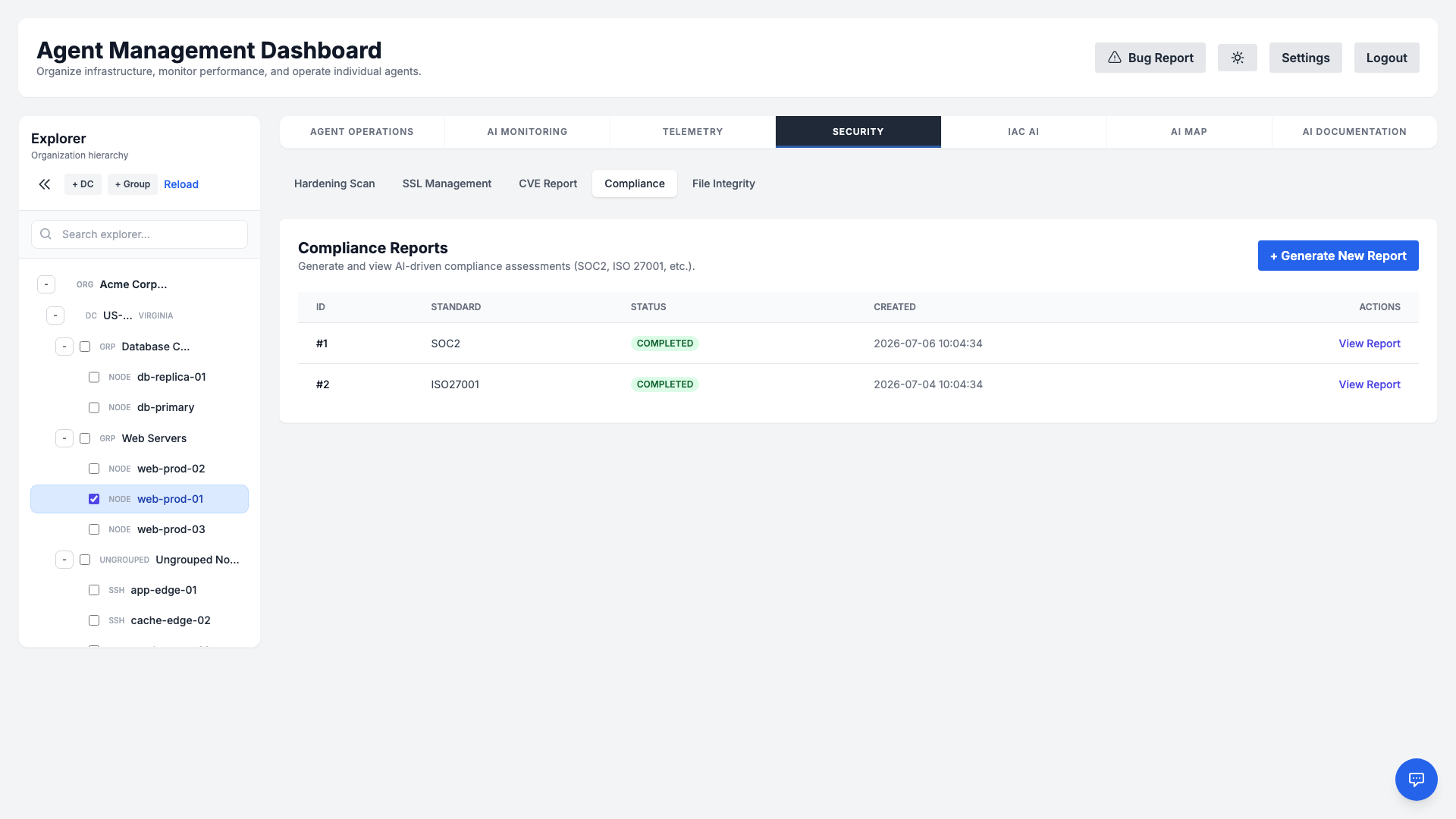Check the db-replica-01 node checkbox
The width and height of the screenshot is (1456, 819).
(94, 377)
